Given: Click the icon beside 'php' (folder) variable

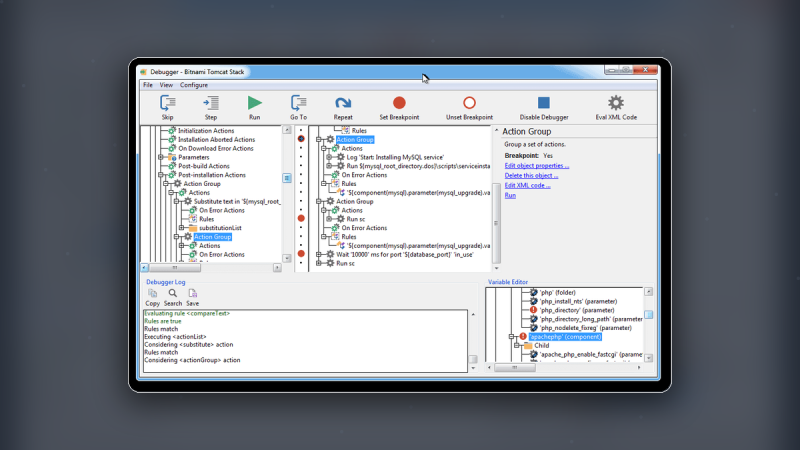Looking at the screenshot, I should [x=534, y=292].
